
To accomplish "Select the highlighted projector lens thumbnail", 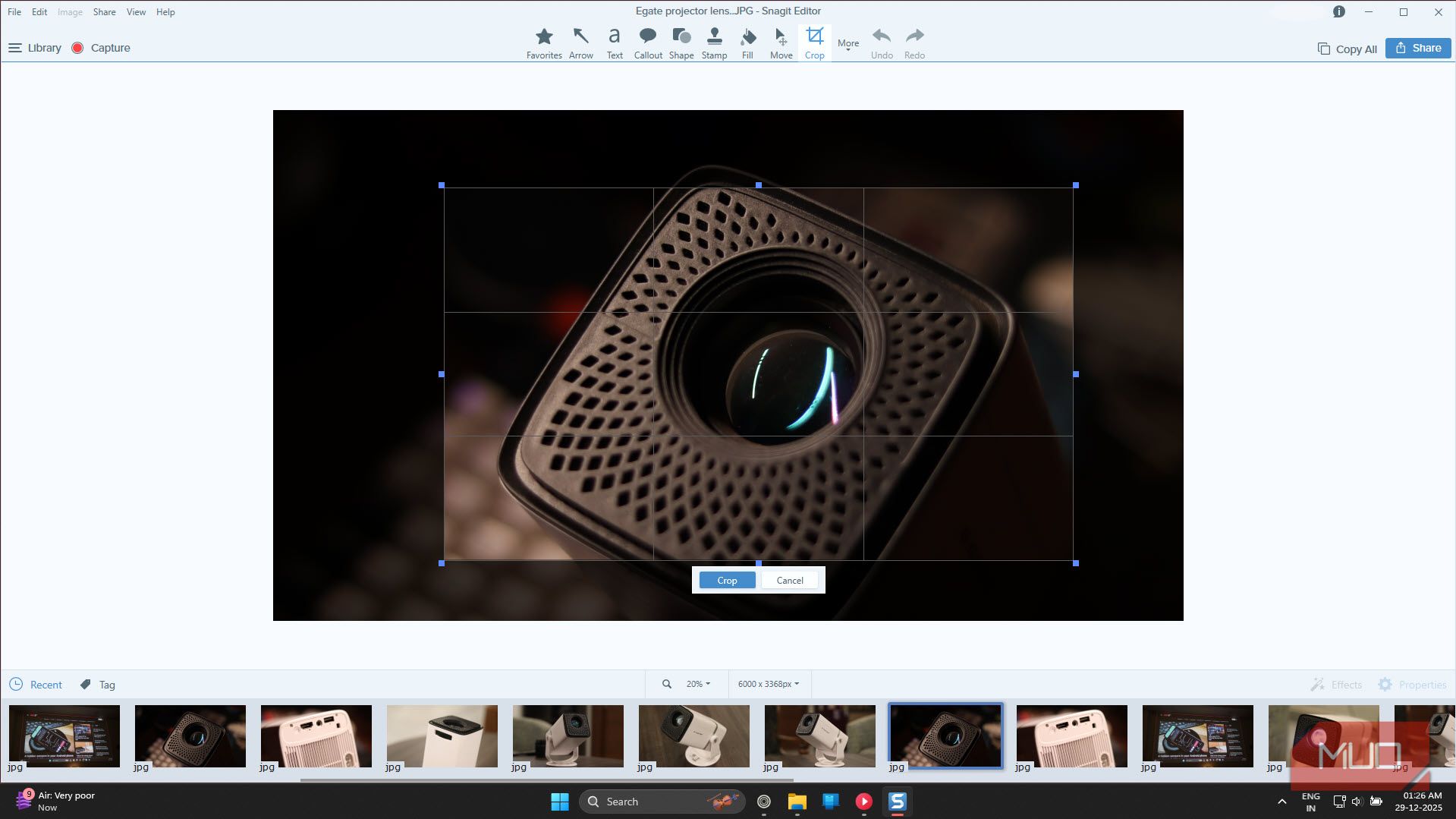I will point(945,736).
